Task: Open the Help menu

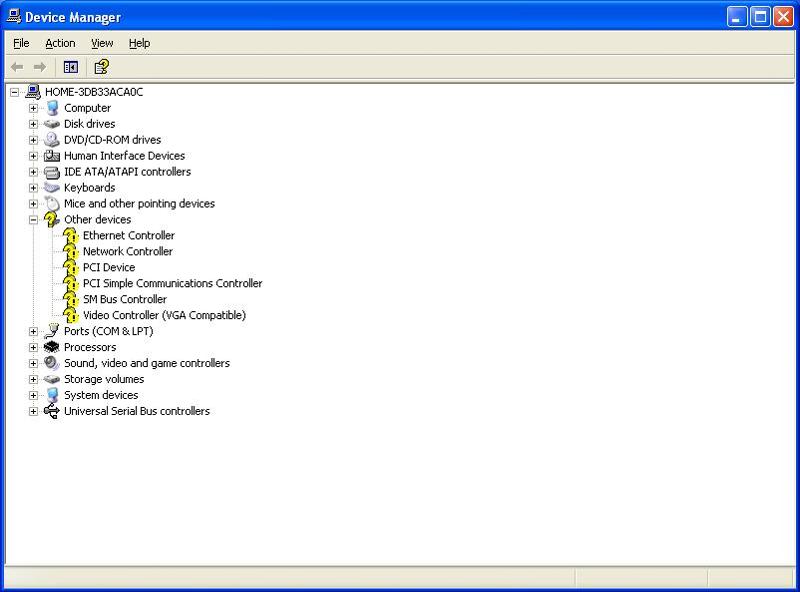Action: 139,43
